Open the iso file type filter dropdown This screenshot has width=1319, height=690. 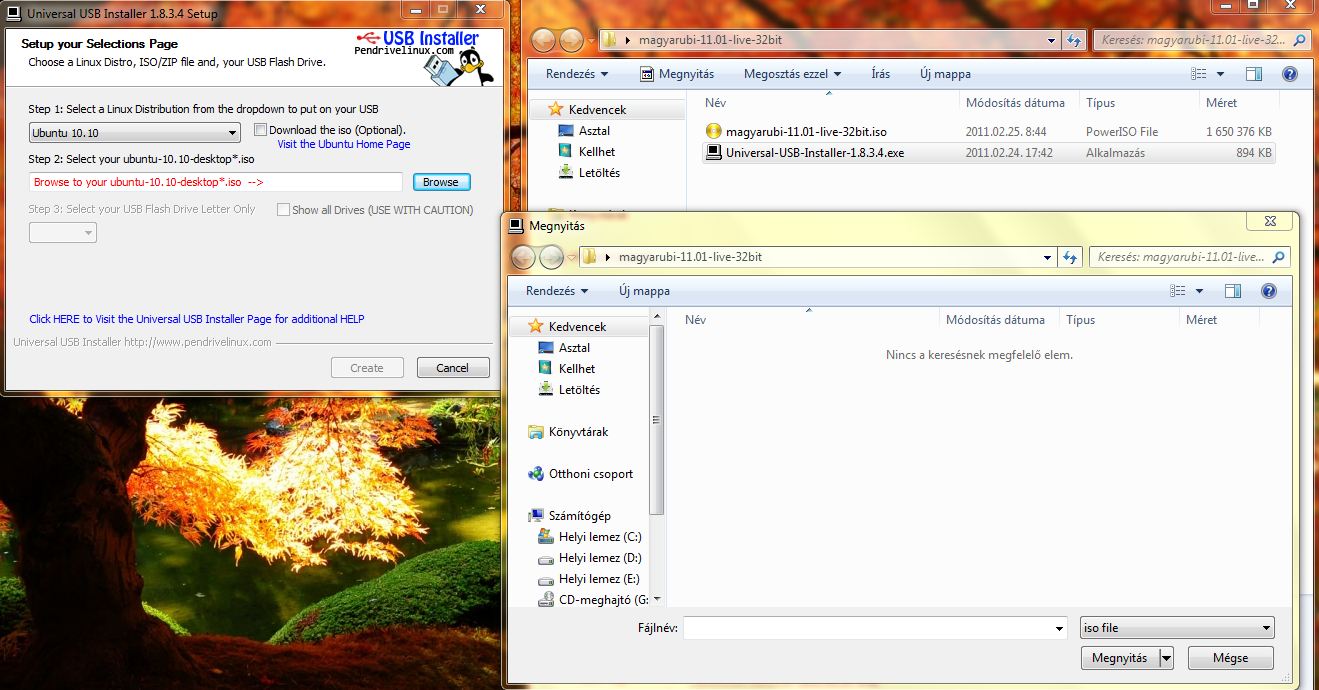1177,628
